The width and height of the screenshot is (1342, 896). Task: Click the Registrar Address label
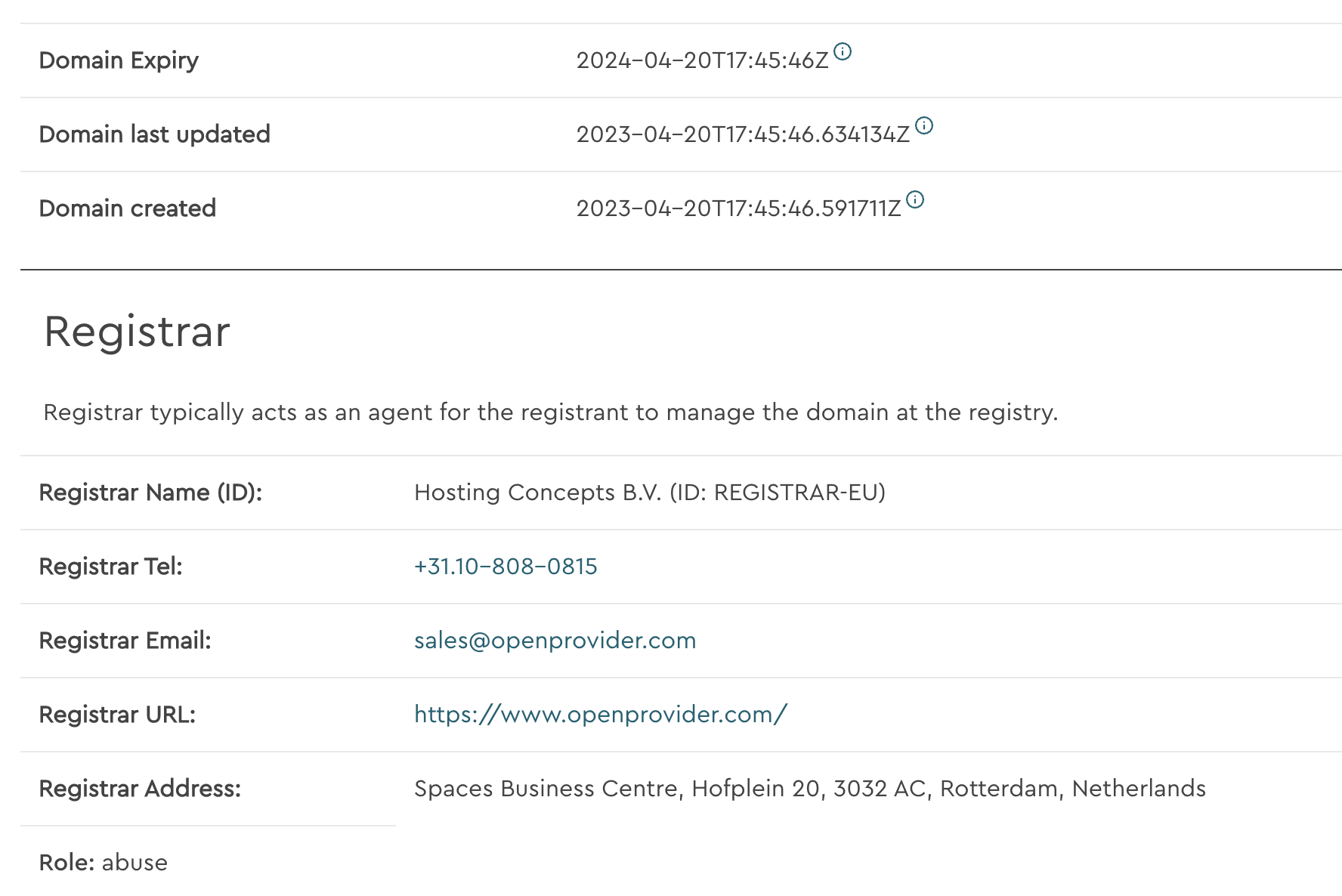coord(140,789)
